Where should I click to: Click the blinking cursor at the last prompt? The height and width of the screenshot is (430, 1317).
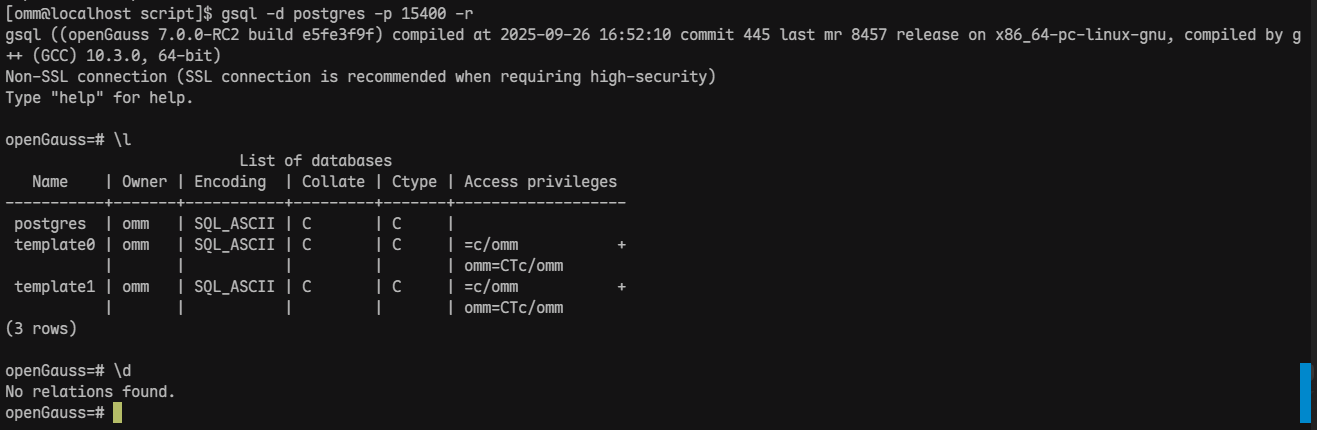tap(117, 413)
